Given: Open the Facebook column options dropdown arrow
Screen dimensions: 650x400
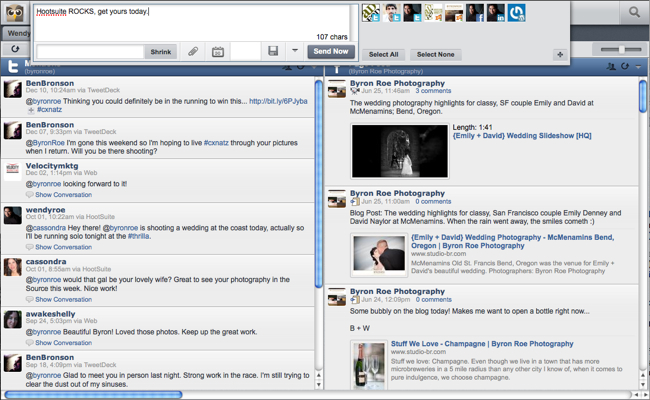Looking at the screenshot, I should click(638, 66).
